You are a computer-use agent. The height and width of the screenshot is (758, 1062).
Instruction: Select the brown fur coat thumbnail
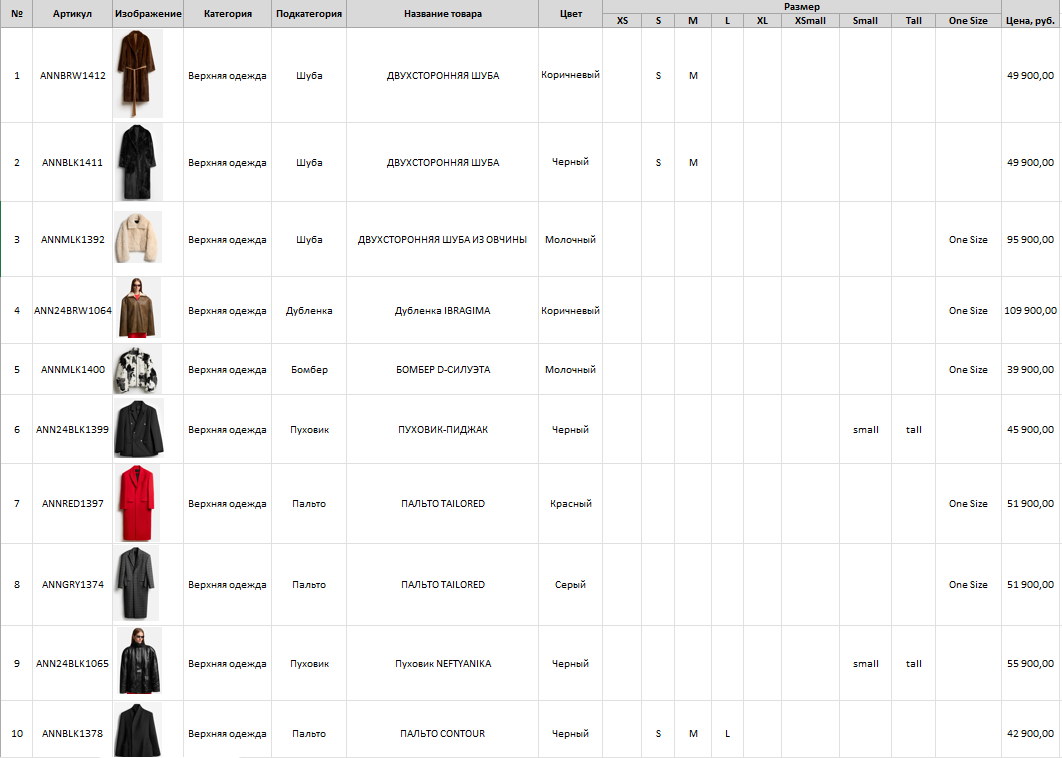coord(139,75)
